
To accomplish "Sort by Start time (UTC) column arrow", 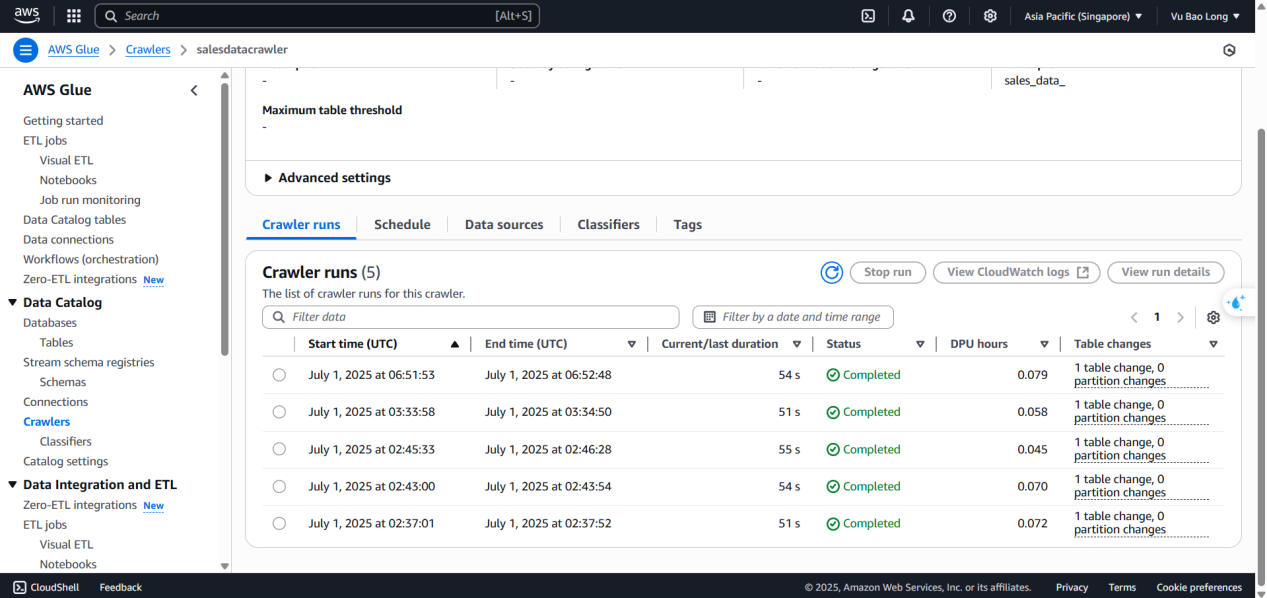I will point(455,344).
